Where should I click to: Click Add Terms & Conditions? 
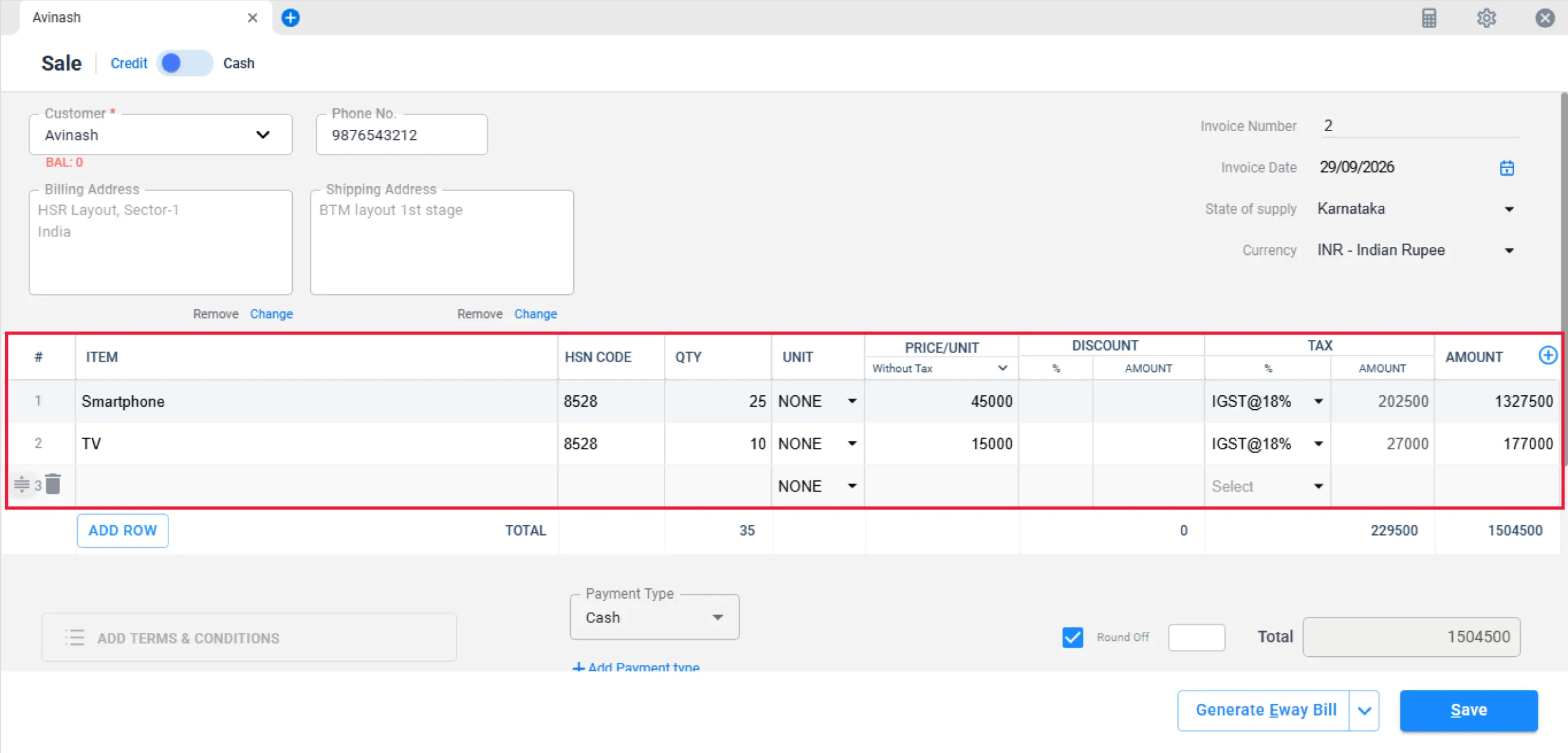click(249, 637)
